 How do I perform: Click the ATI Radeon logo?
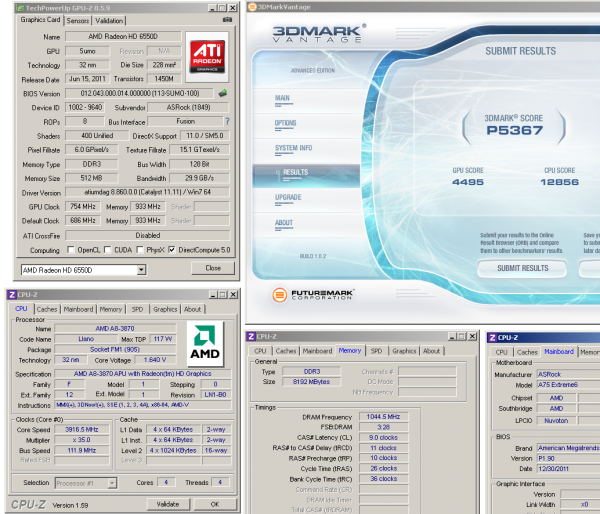[x=206, y=57]
